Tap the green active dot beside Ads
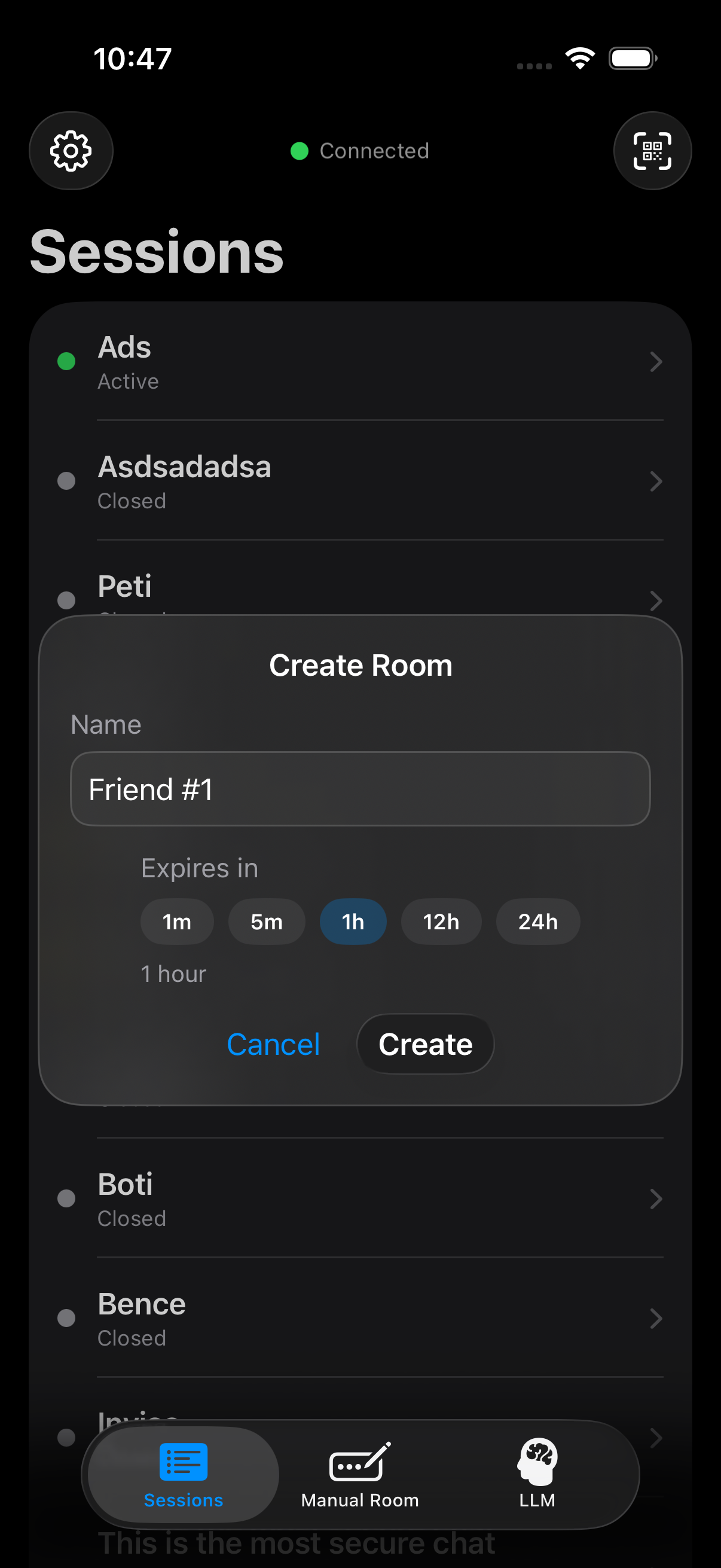 [66, 362]
